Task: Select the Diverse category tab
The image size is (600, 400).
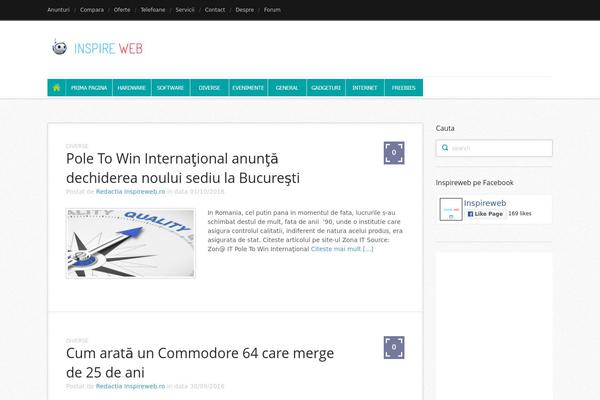Action: 209,88
